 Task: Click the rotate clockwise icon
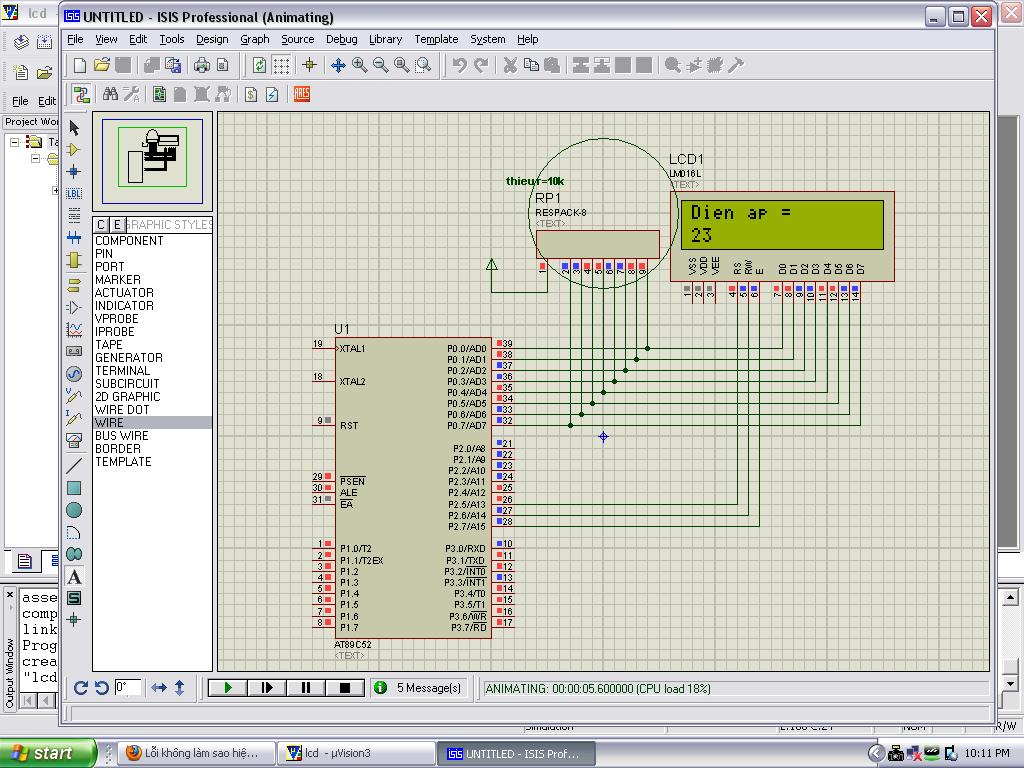(81, 688)
